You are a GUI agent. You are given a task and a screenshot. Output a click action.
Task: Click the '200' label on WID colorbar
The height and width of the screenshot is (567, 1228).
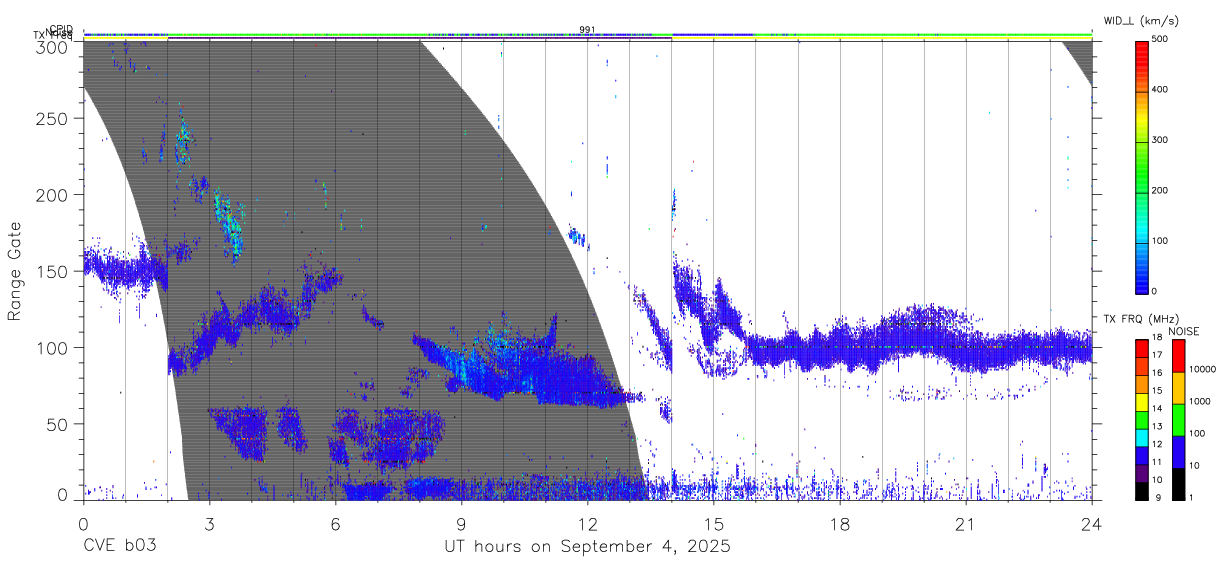1160,190
